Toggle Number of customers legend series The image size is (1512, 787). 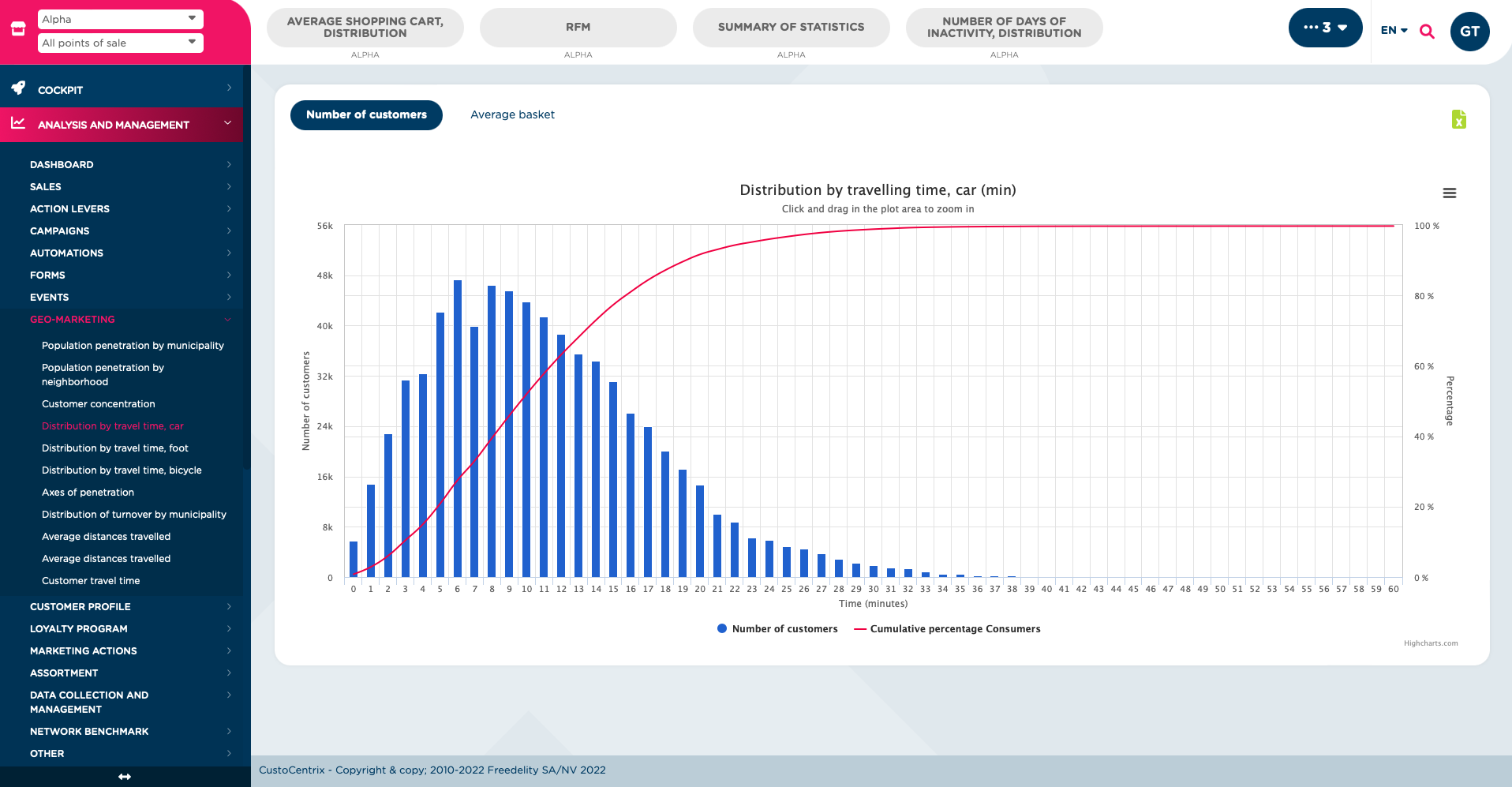(777, 629)
